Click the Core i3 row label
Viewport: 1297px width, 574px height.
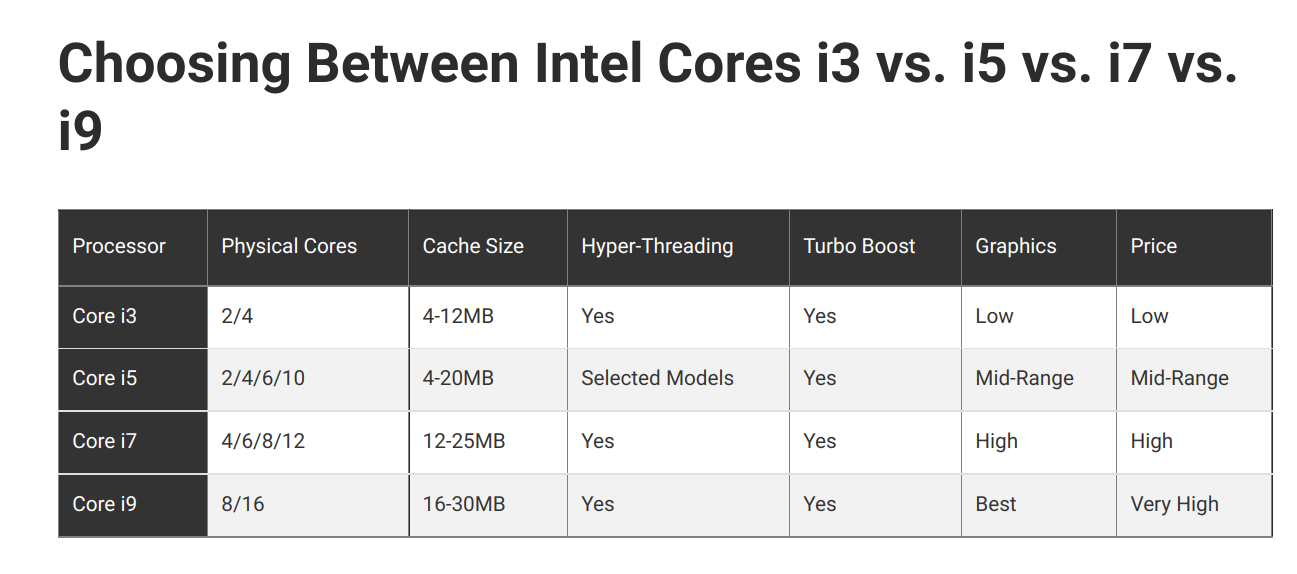pos(105,316)
